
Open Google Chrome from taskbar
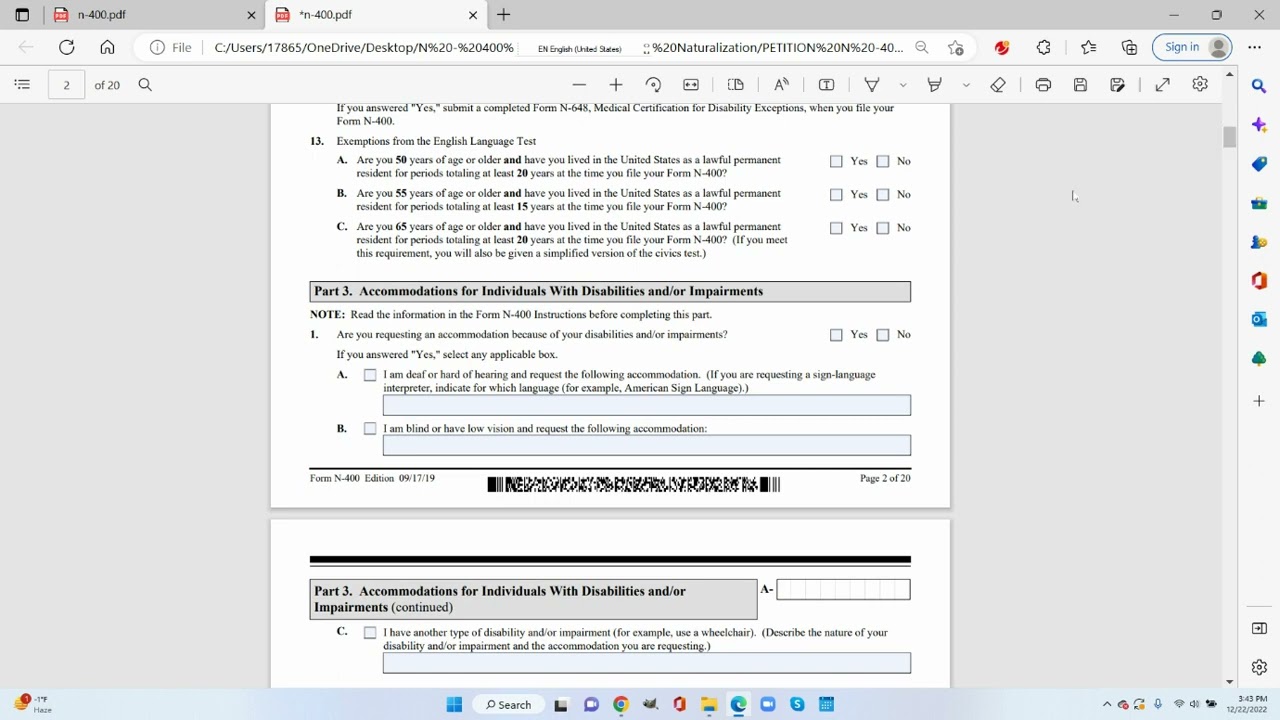(620, 704)
